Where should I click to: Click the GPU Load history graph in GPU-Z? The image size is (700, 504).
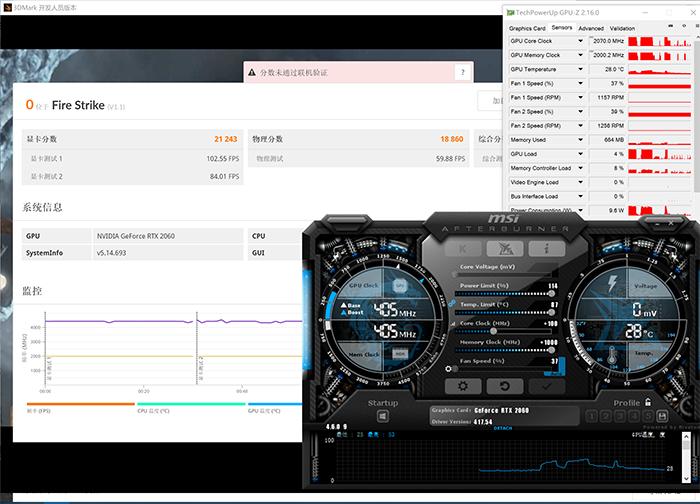coord(660,154)
